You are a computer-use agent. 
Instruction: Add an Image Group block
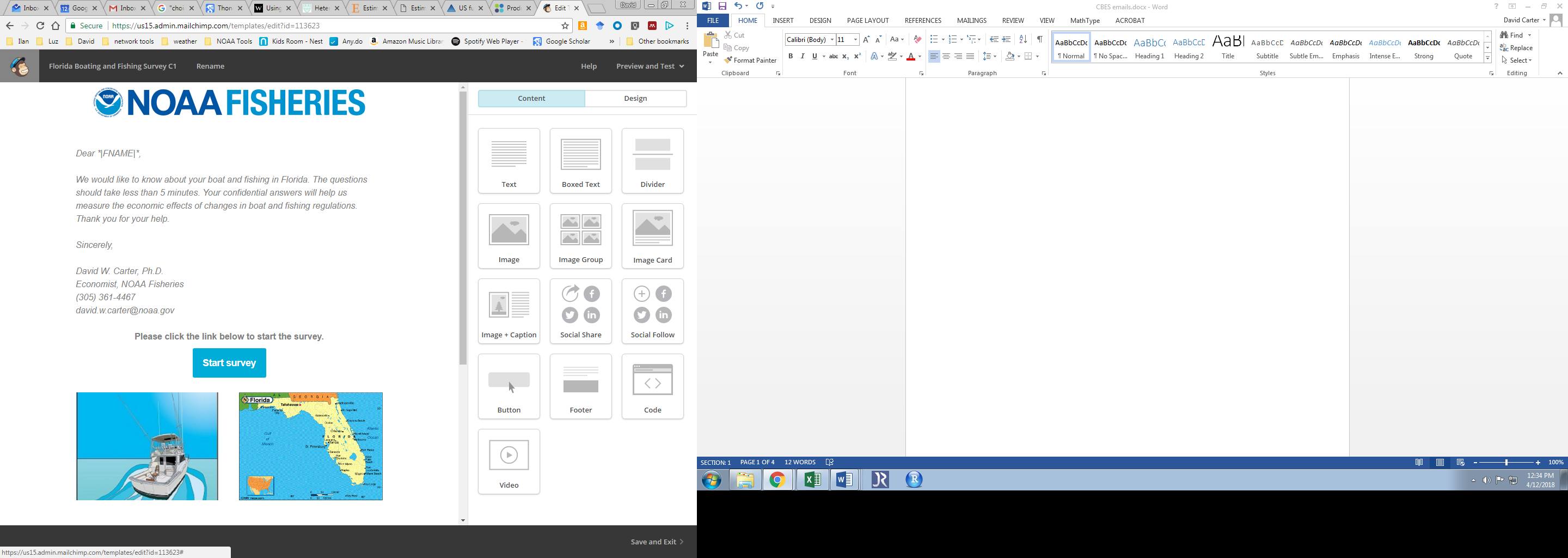tap(581, 236)
